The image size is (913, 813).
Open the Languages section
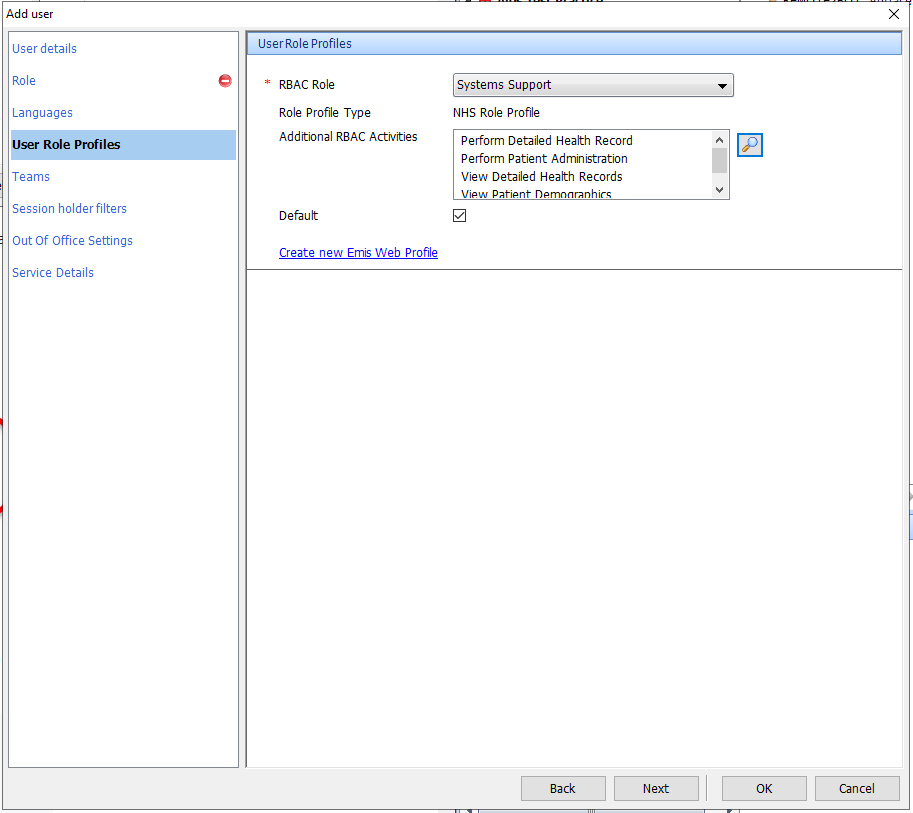(40, 112)
